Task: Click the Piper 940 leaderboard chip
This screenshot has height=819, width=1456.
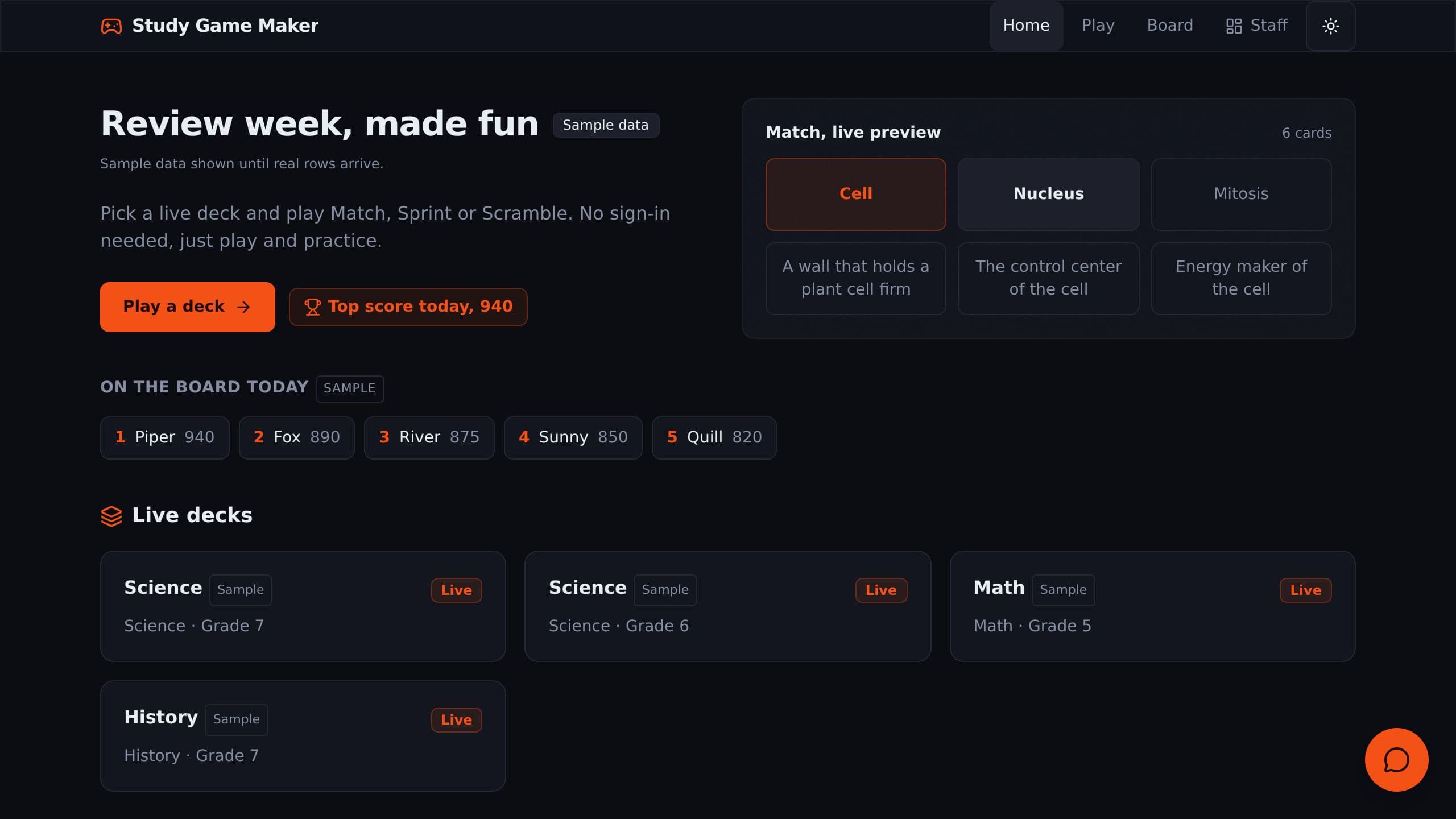Action: tap(165, 437)
